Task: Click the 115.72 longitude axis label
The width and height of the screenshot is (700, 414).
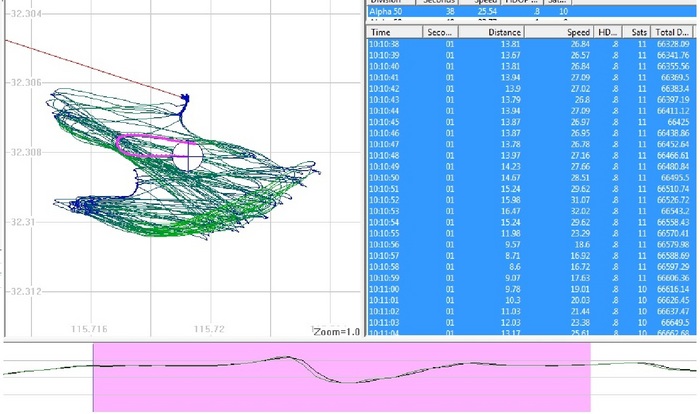Action: (x=209, y=329)
